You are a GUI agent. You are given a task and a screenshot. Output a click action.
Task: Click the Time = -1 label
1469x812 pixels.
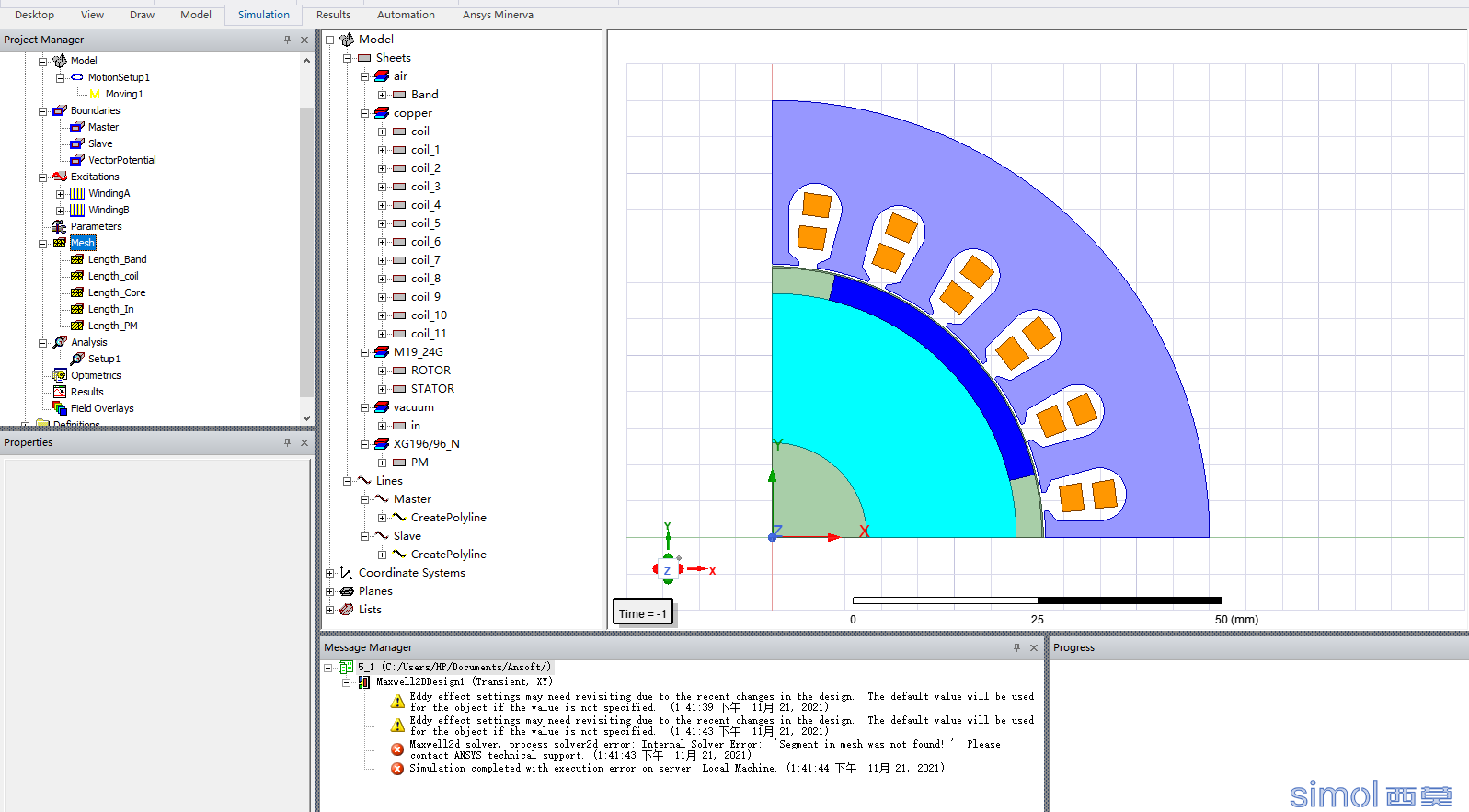643,613
